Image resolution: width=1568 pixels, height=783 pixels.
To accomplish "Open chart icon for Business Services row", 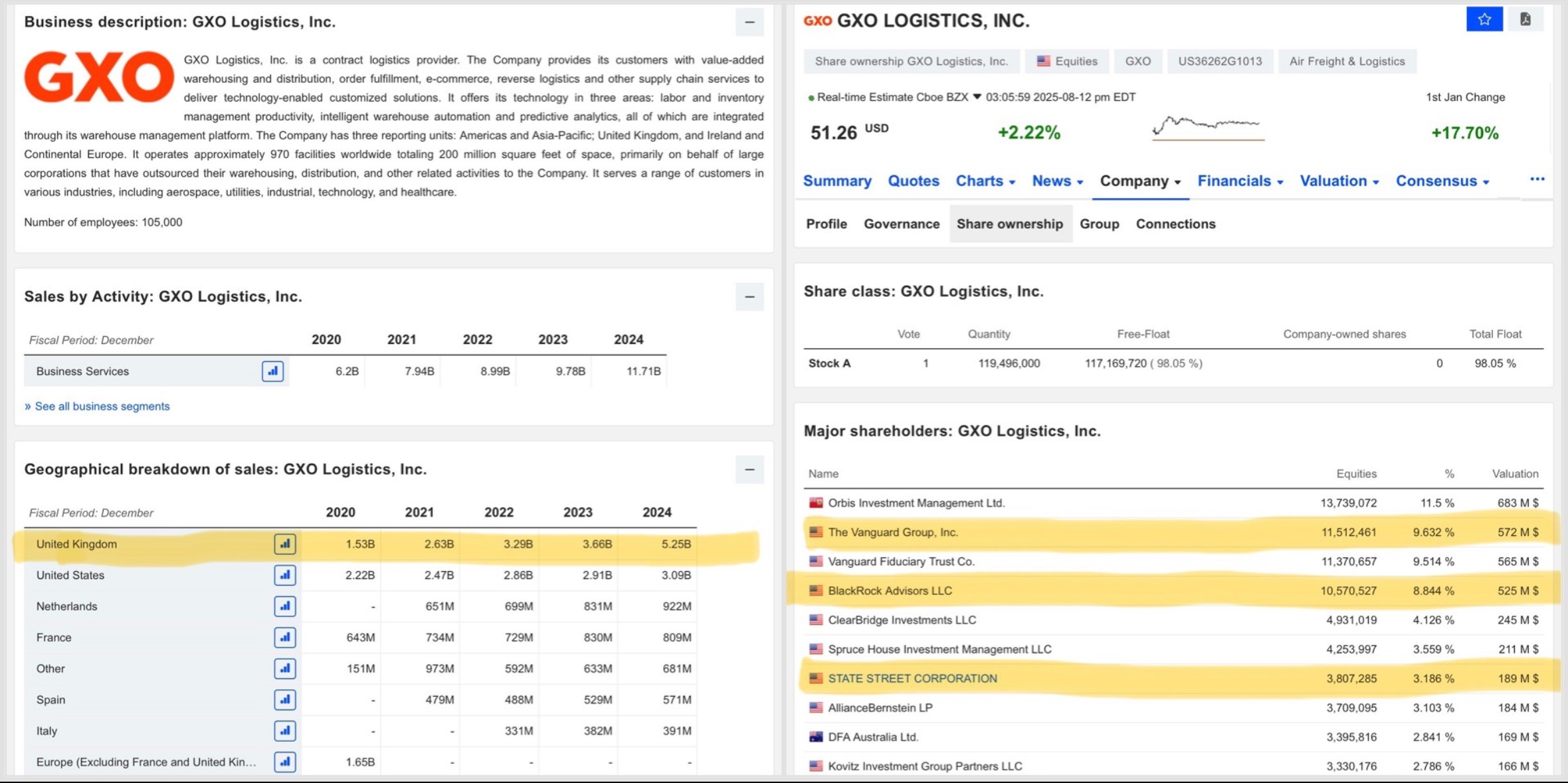I will [272, 371].
